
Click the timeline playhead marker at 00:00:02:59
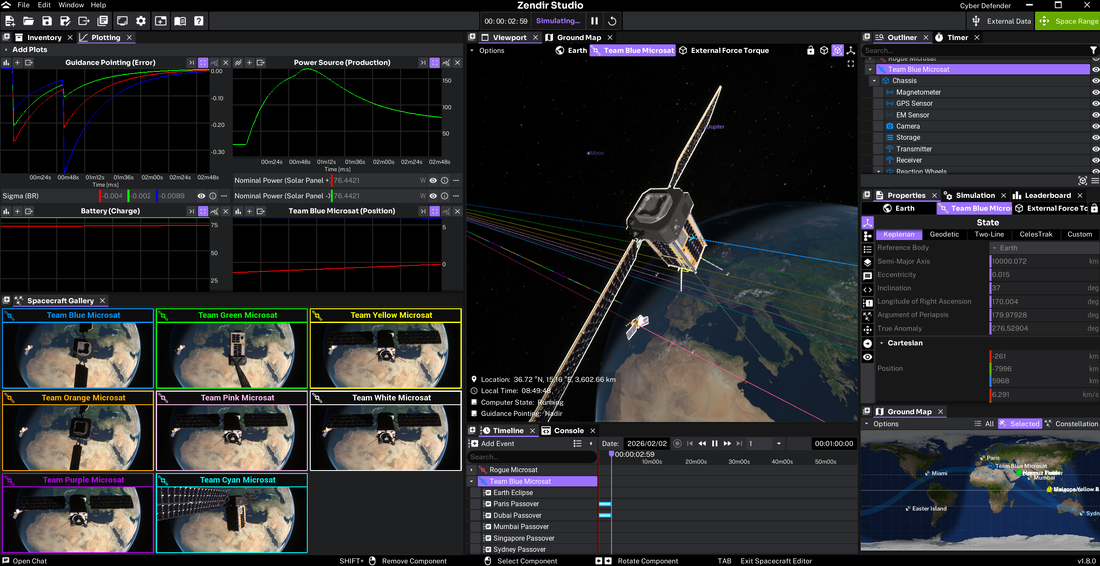coord(611,454)
